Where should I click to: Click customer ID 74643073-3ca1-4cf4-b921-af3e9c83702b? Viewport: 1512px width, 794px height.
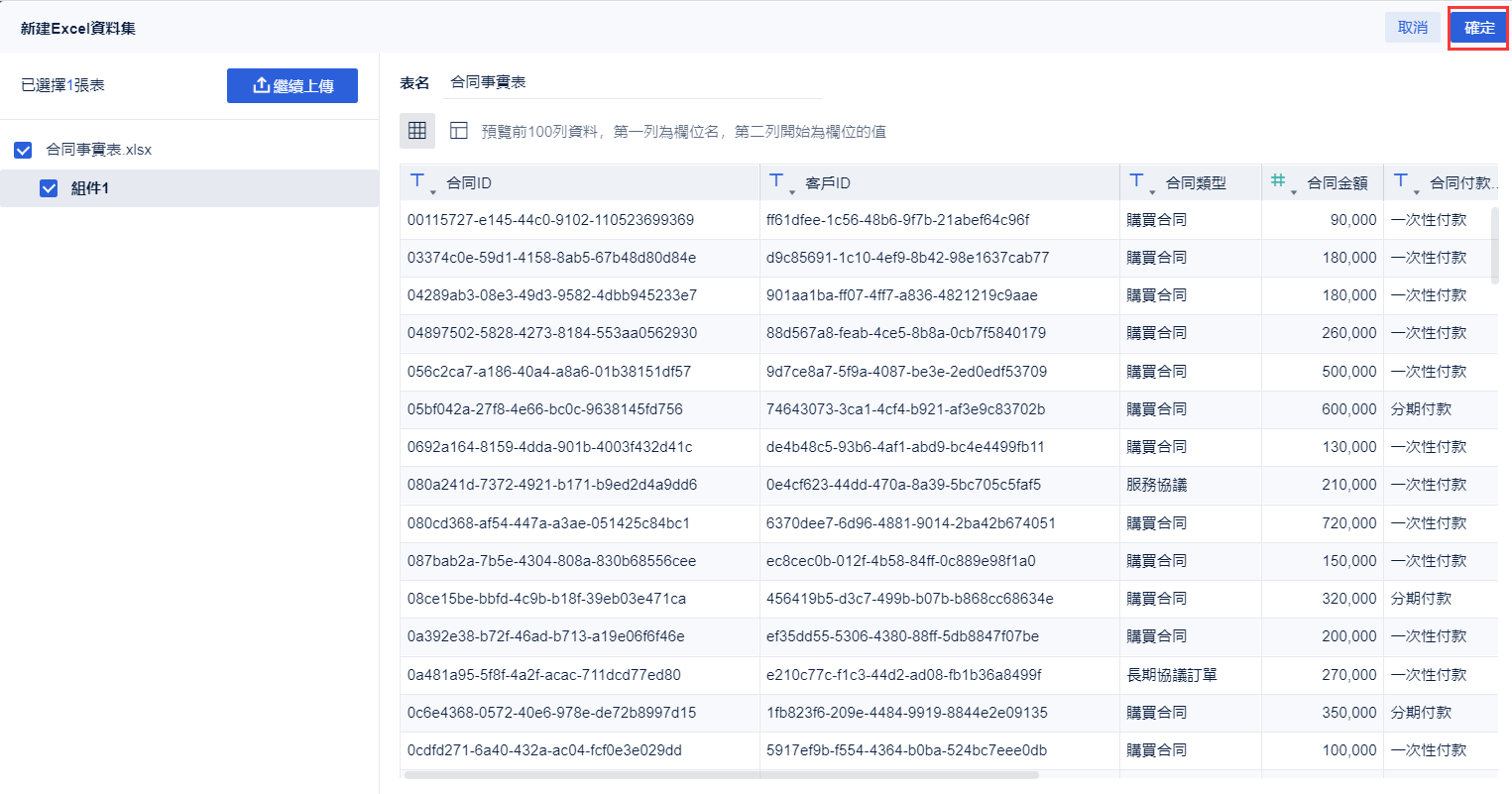940,409
